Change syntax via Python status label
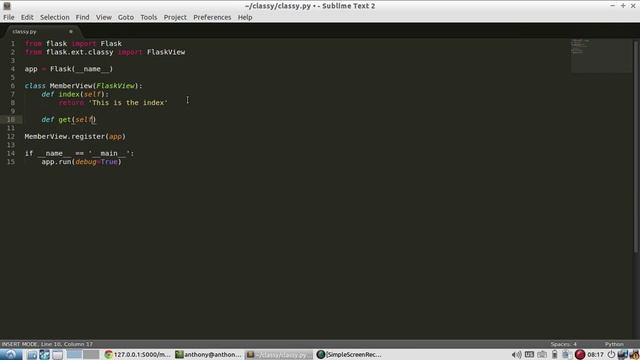The width and height of the screenshot is (640, 360). pos(614,344)
